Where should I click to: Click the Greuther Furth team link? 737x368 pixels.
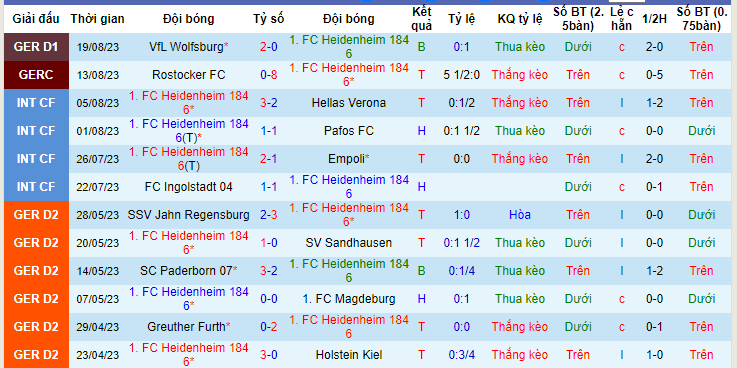(187, 327)
